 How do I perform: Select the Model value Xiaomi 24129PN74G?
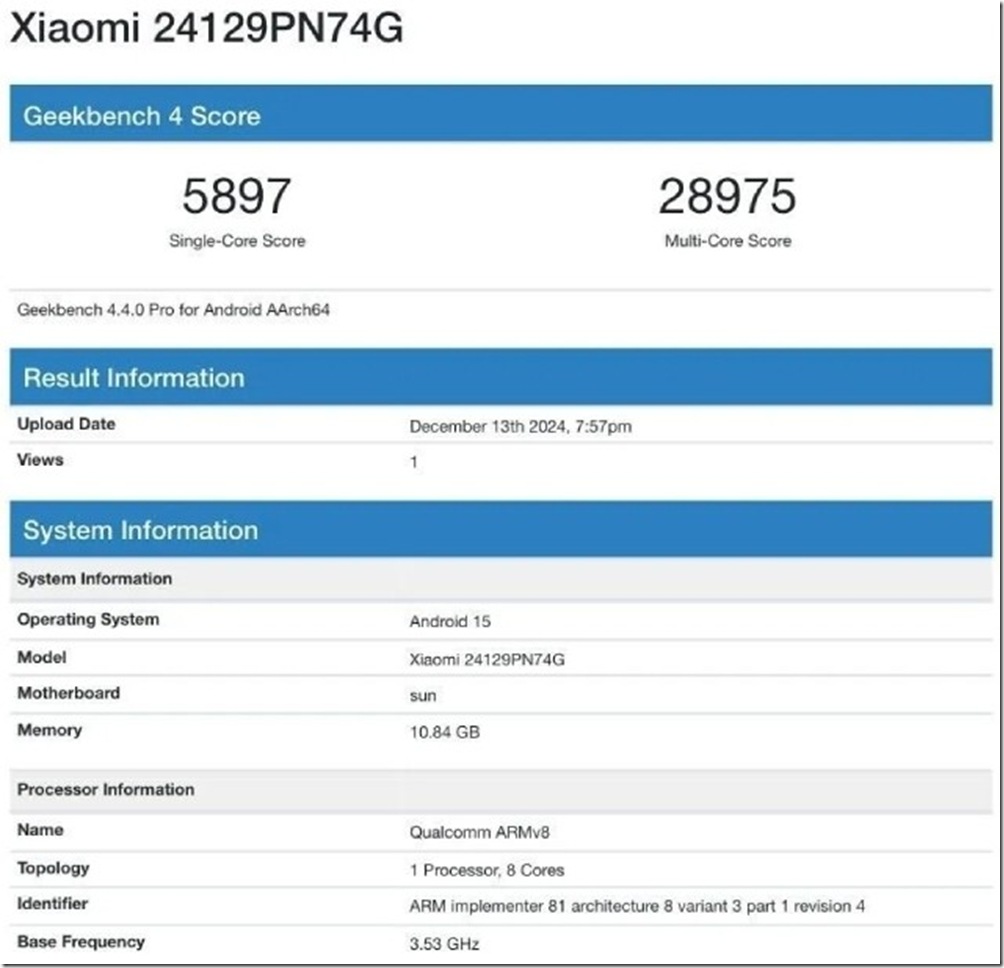click(x=487, y=659)
